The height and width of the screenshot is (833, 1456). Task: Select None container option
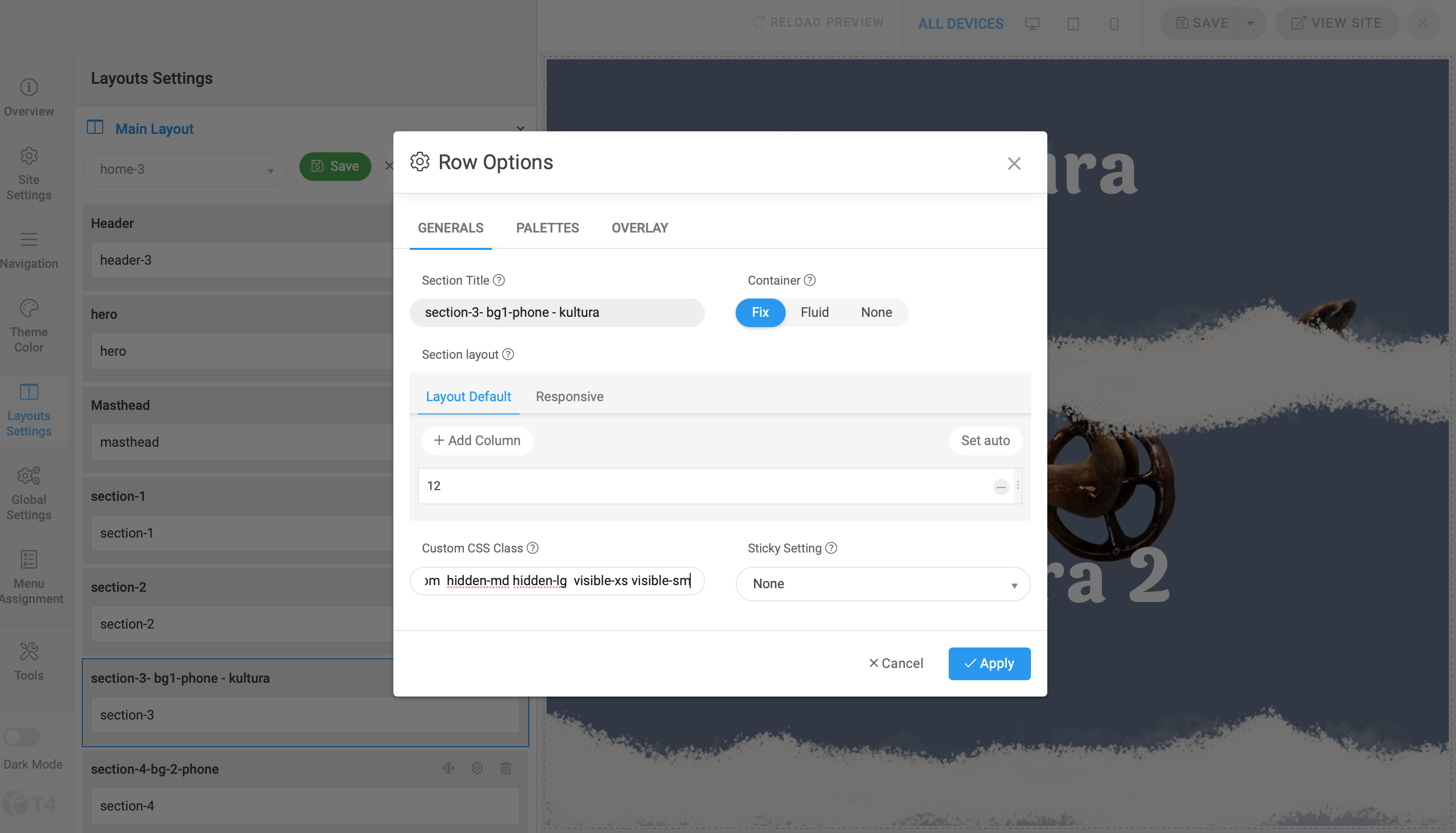(876, 312)
